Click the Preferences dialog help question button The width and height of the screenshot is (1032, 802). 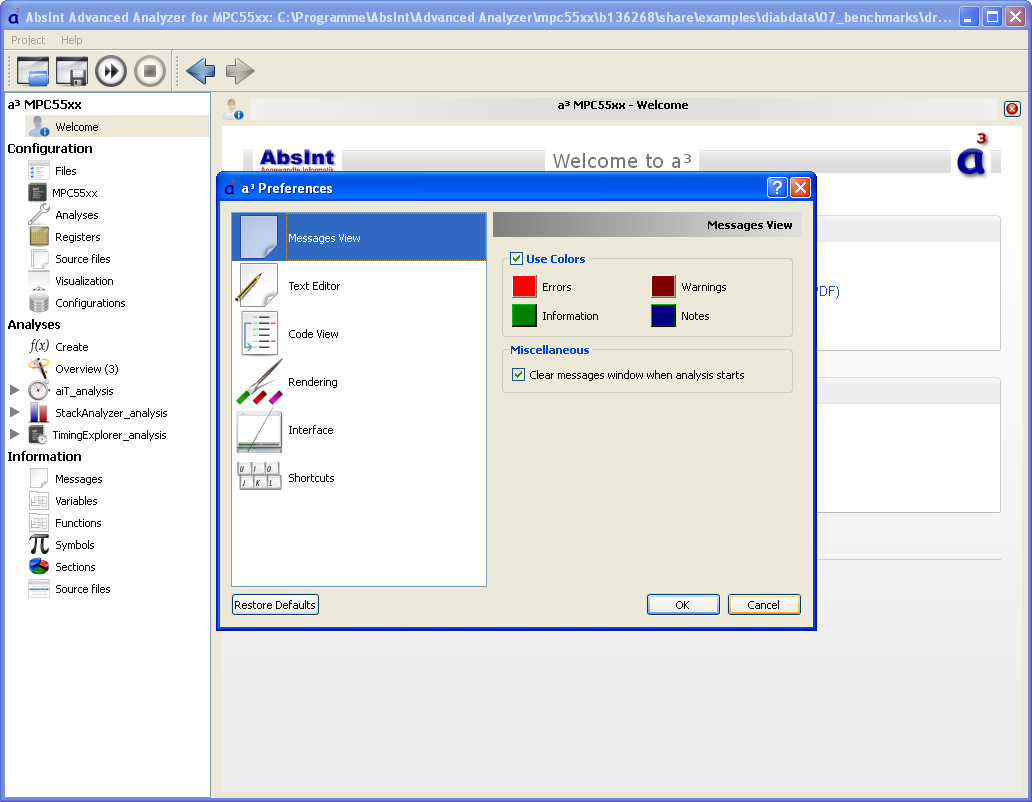click(x=777, y=188)
